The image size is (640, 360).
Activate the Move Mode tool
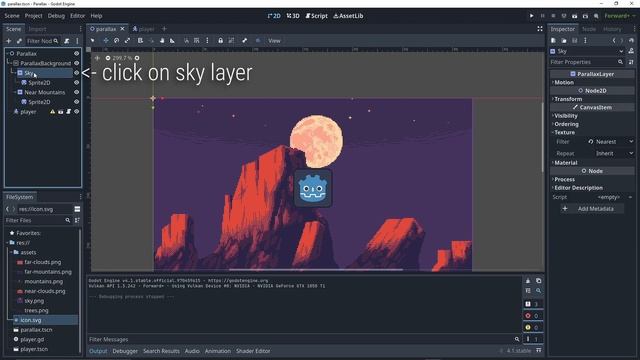(x=106, y=40)
